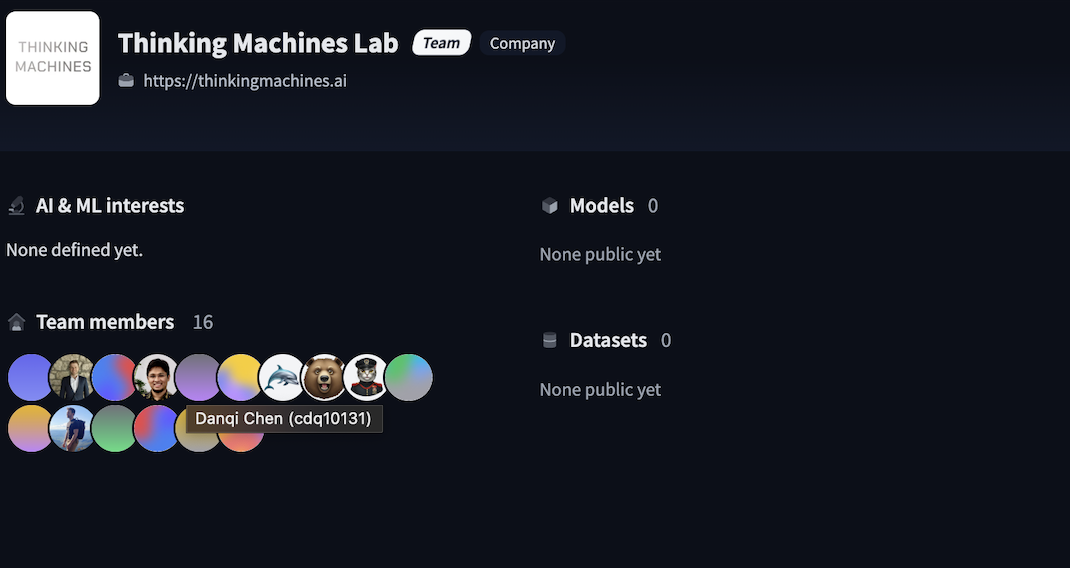Click the AI & ML interests icon

pyautogui.click(x=16, y=206)
